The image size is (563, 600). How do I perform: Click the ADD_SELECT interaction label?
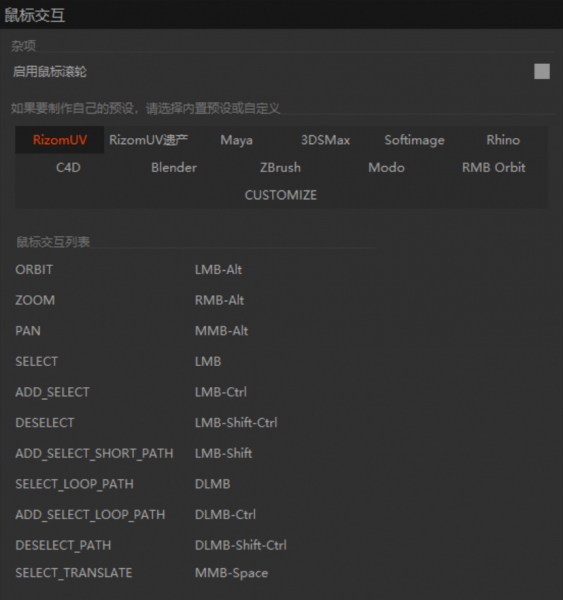tap(52, 392)
